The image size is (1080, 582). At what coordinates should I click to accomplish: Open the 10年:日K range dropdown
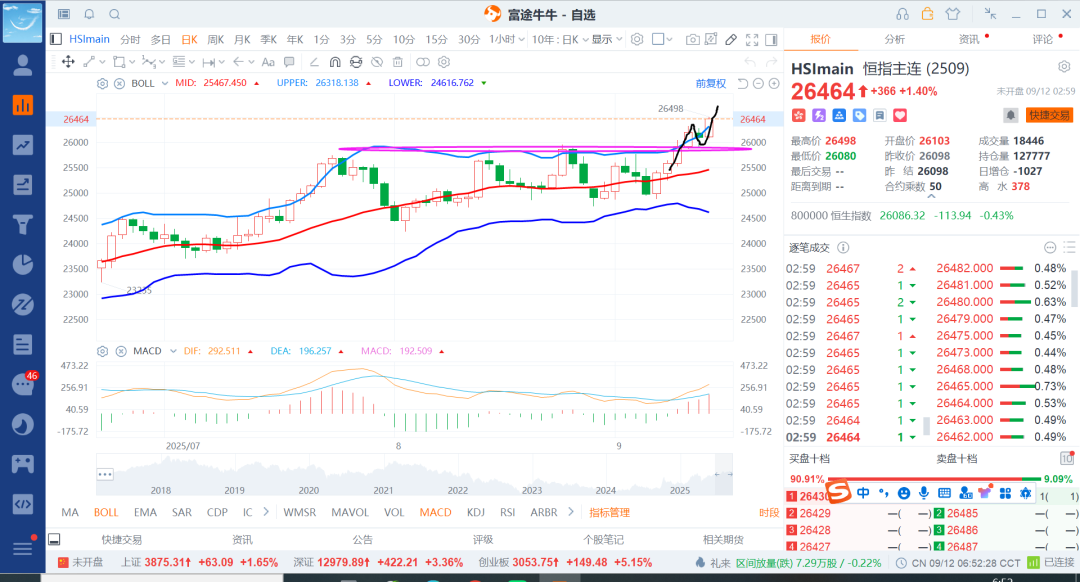(x=560, y=39)
